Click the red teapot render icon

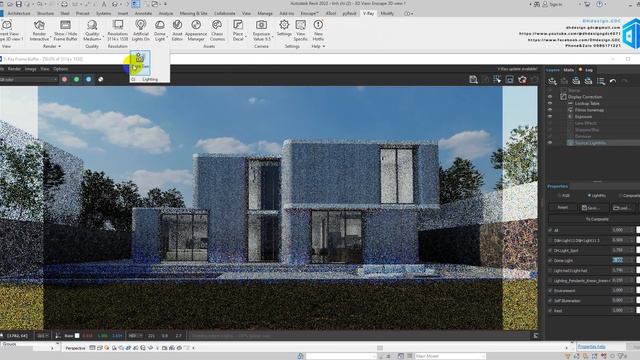tap(522, 80)
